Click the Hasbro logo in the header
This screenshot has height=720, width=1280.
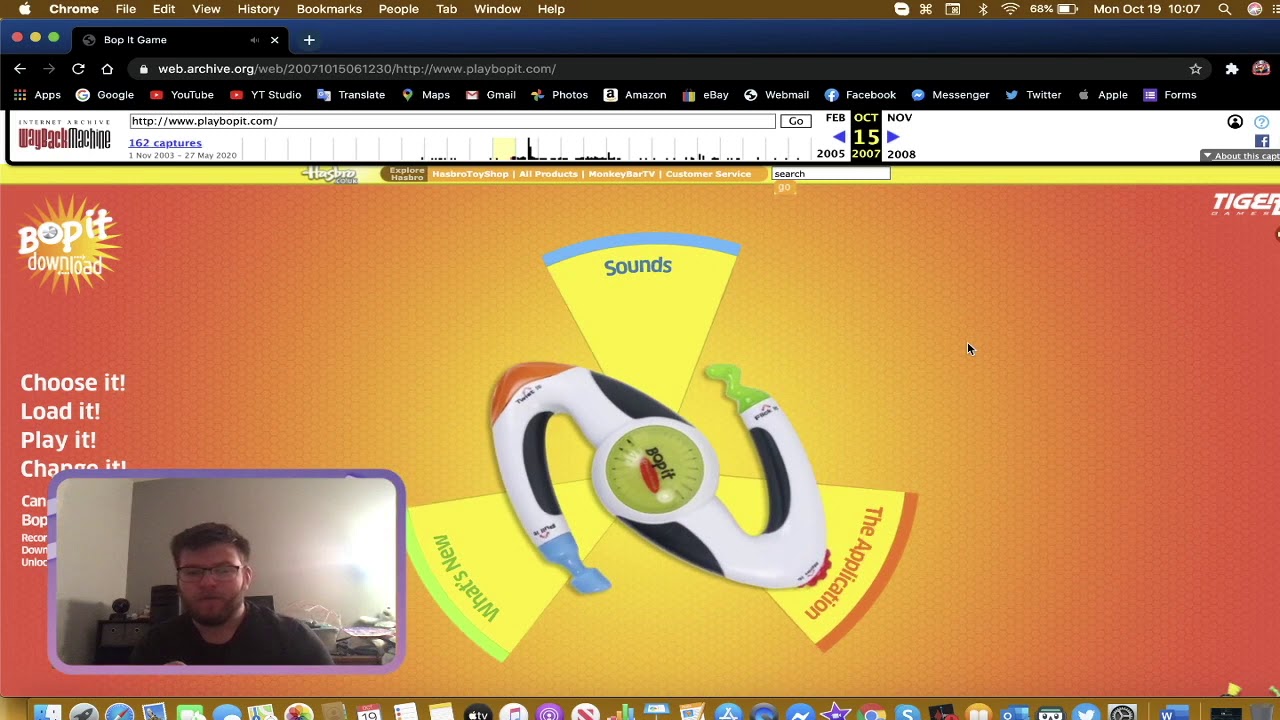331,174
